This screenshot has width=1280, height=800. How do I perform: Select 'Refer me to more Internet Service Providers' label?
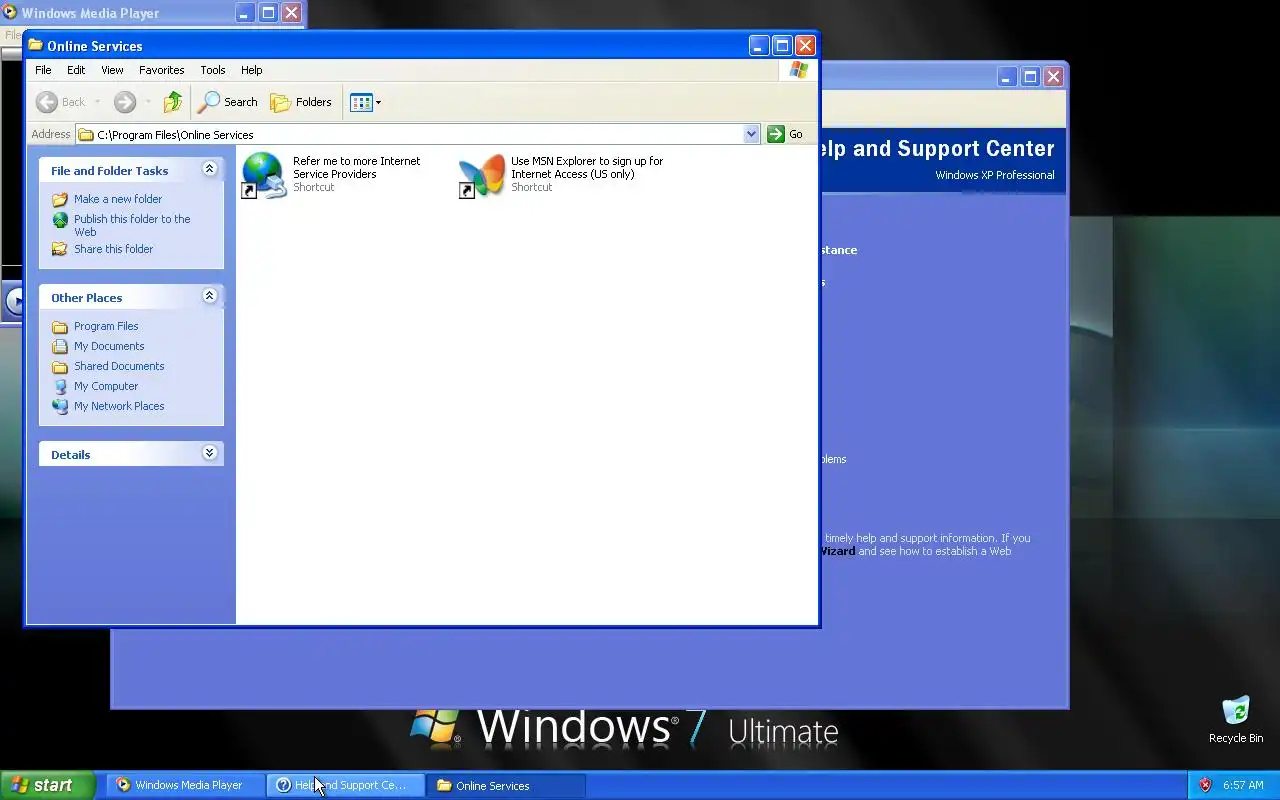pos(356,167)
